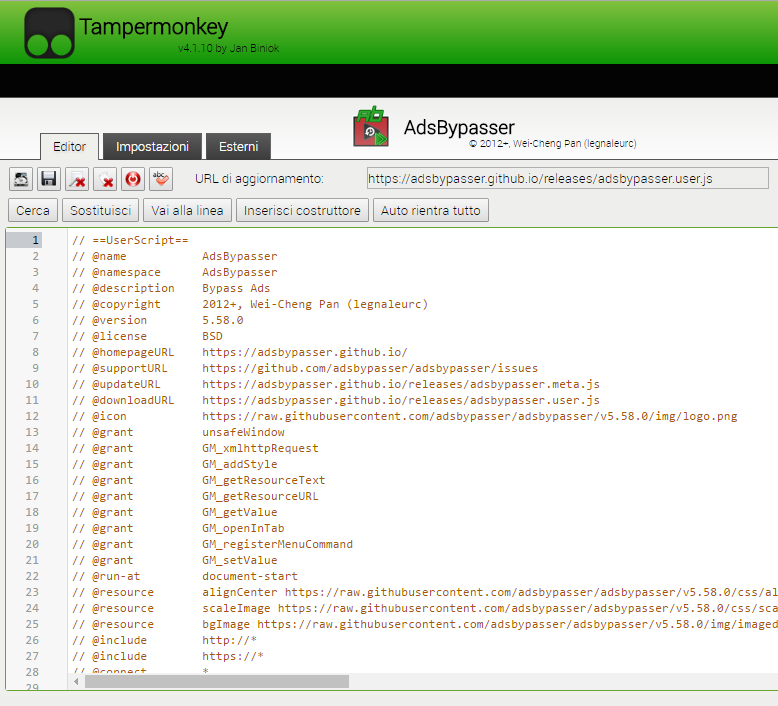Click the left arrow of the horizontal scrollbar

(76, 682)
